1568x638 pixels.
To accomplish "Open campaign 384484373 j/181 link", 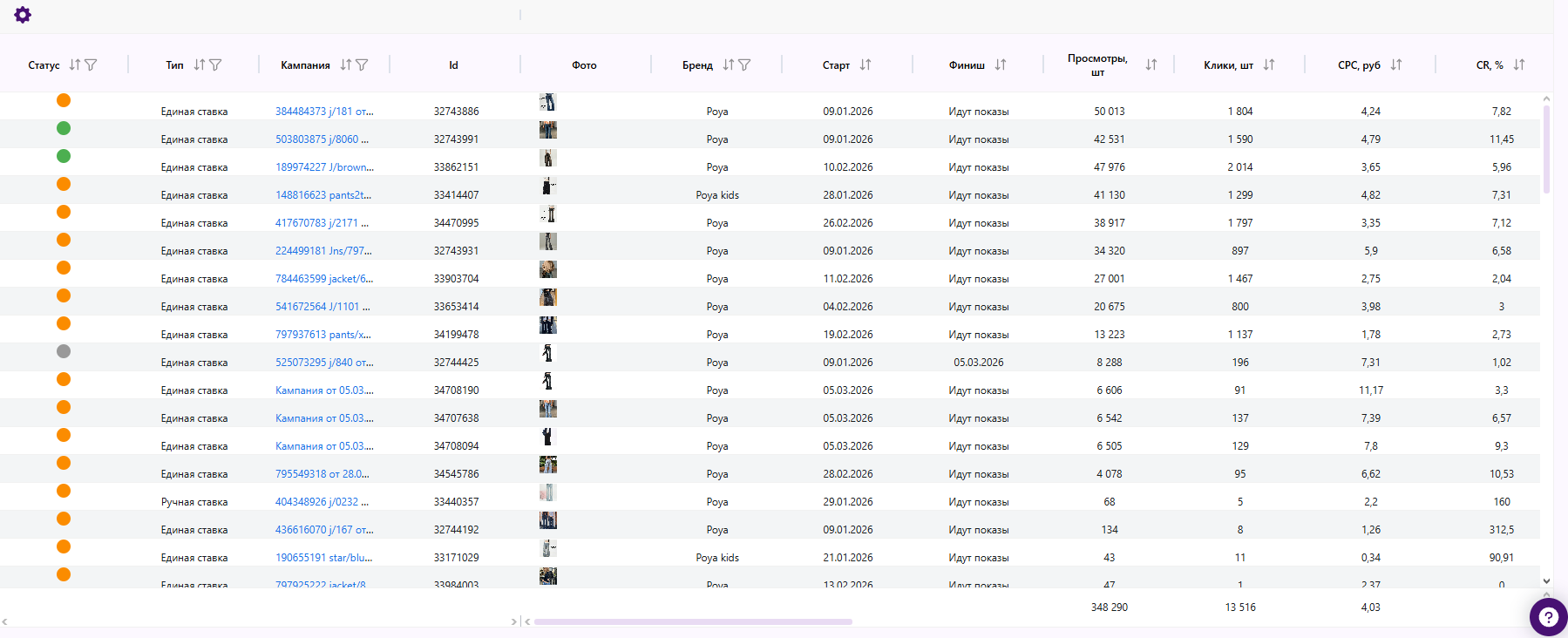I will pyautogui.click(x=324, y=112).
